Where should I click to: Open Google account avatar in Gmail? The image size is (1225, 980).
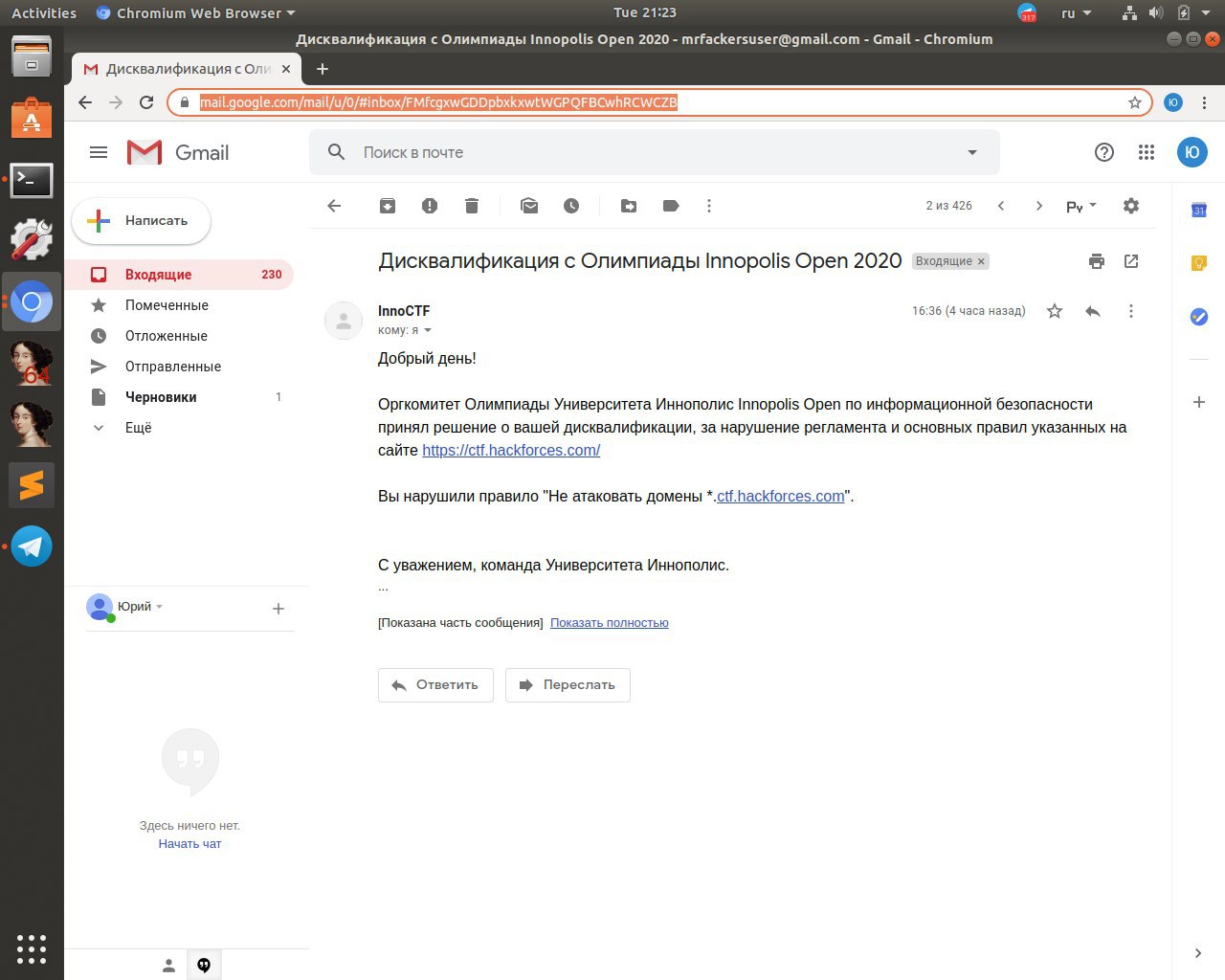[x=1192, y=152]
